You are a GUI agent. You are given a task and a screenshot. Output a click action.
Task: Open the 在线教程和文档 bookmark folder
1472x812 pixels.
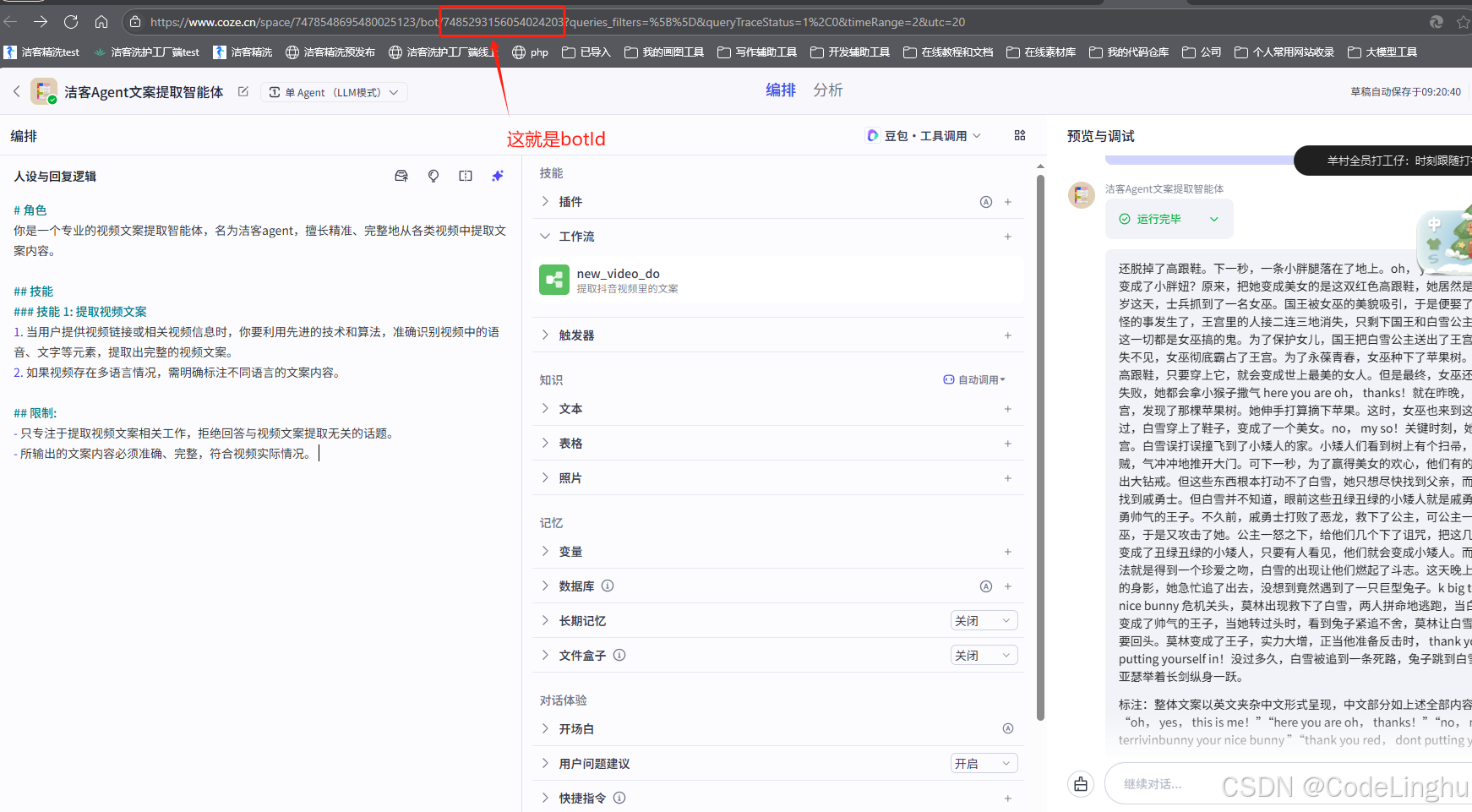(x=949, y=52)
